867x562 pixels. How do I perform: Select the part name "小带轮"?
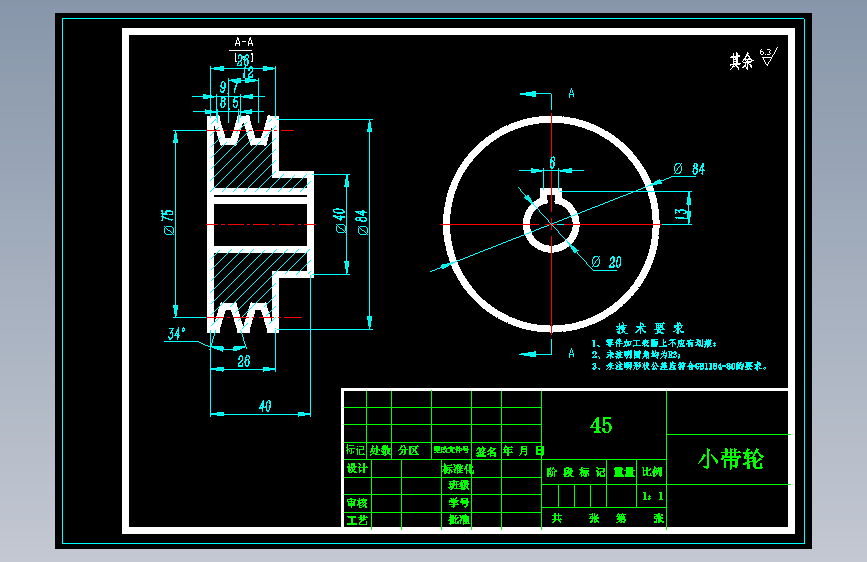(x=731, y=459)
